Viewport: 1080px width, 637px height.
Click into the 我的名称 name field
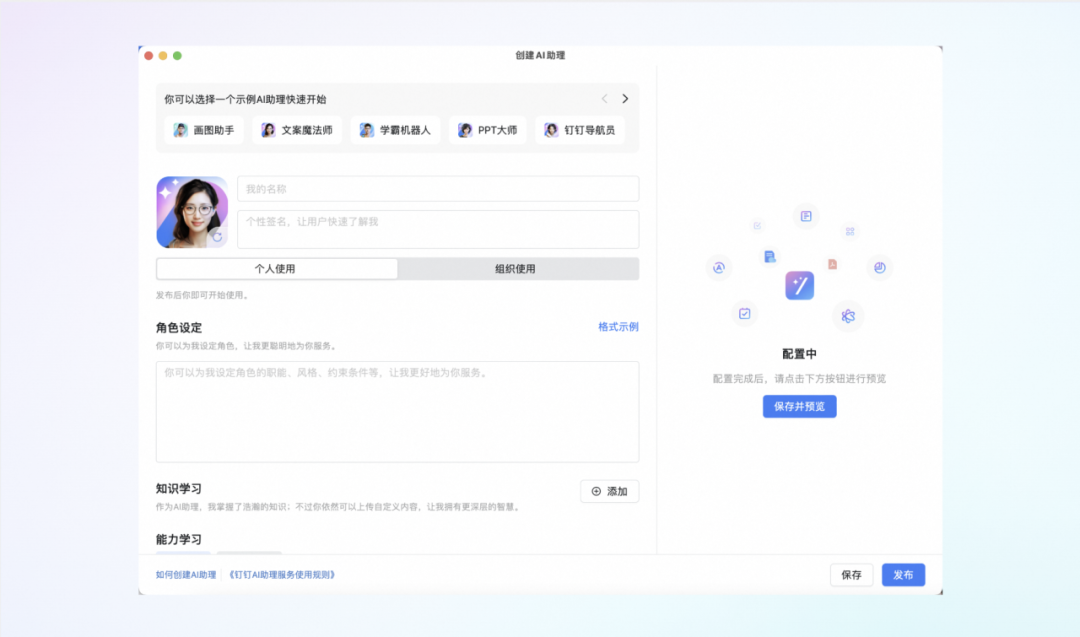pyautogui.click(x=437, y=189)
